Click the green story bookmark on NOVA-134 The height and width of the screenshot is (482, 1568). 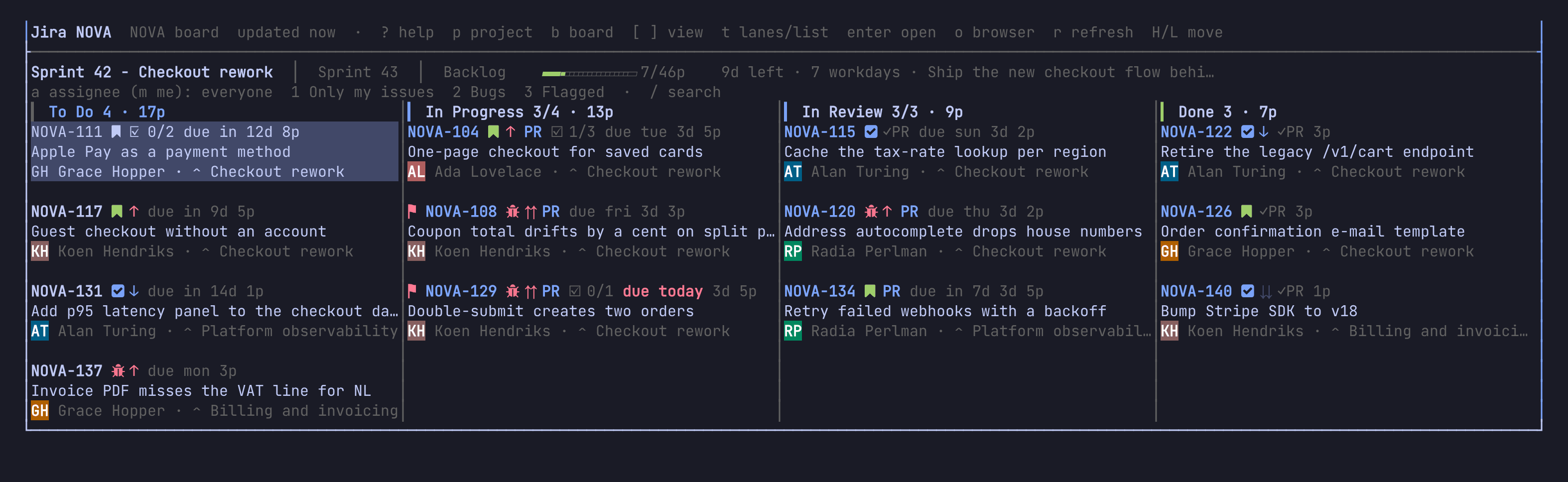[x=870, y=291]
